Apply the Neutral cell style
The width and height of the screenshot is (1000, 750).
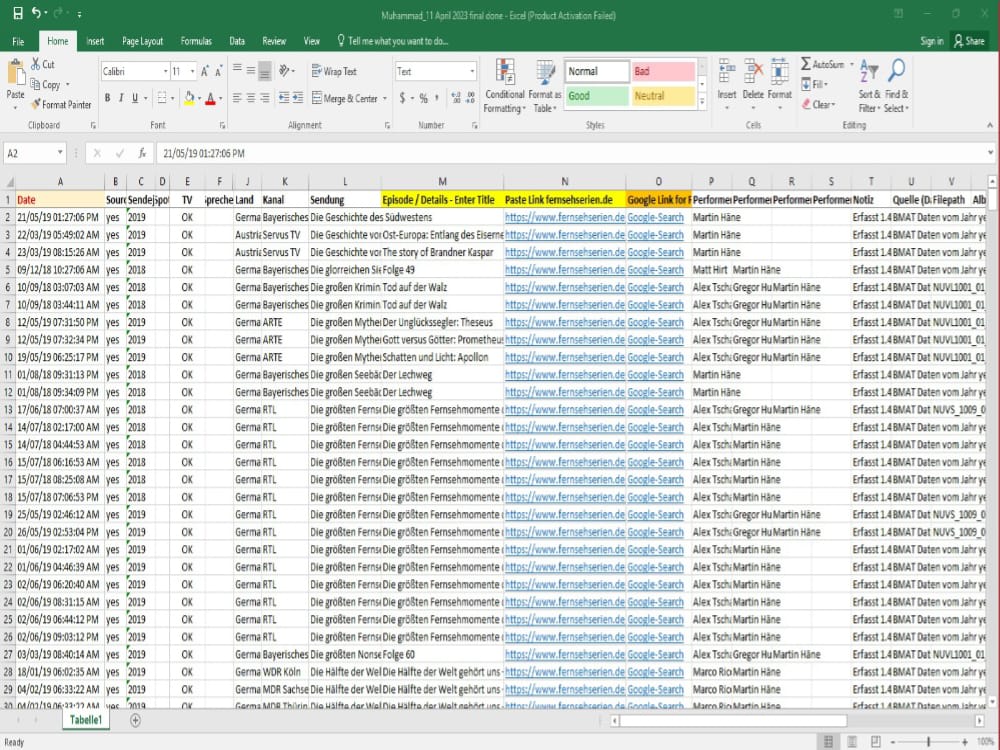point(663,96)
